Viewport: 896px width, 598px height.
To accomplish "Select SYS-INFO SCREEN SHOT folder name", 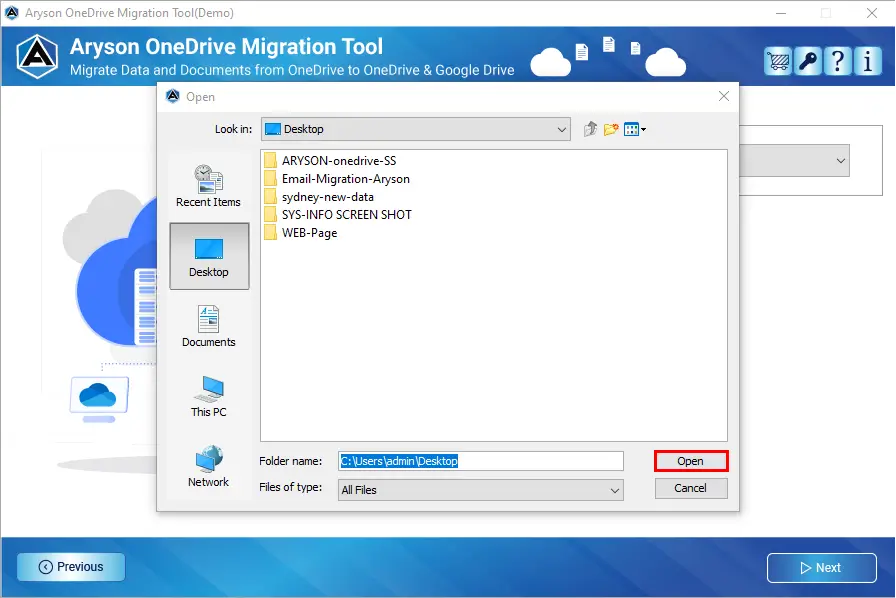I will [346, 215].
